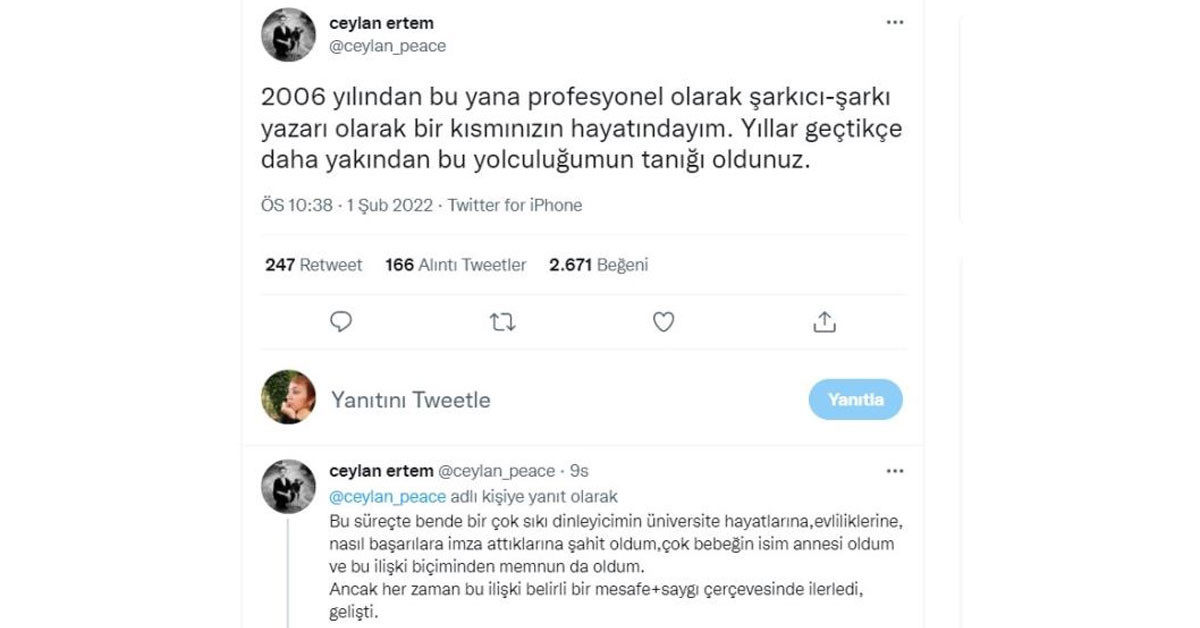Open the main tweet's three-dot menu
The height and width of the screenshot is (628, 1200).
coord(894,23)
